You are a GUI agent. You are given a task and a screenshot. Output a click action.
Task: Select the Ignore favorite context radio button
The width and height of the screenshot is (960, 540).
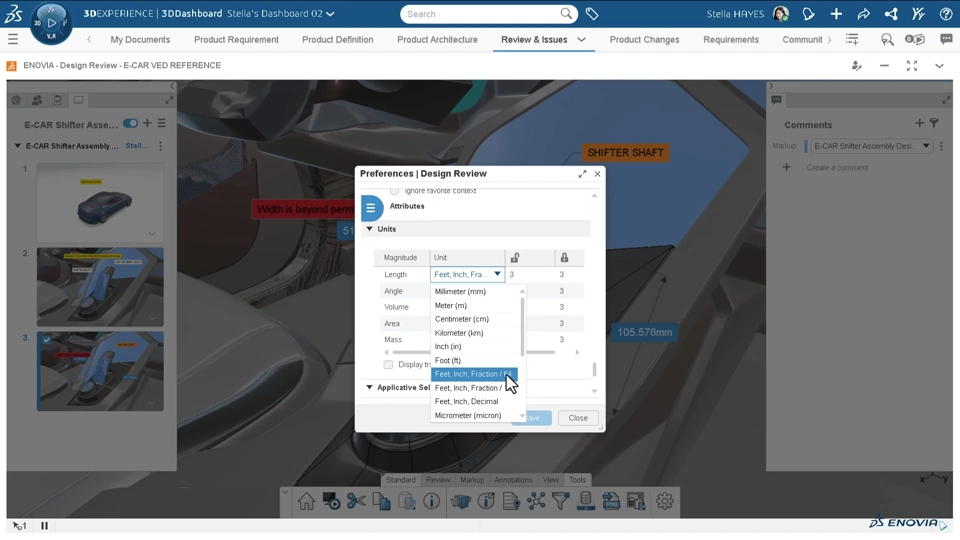coord(394,191)
